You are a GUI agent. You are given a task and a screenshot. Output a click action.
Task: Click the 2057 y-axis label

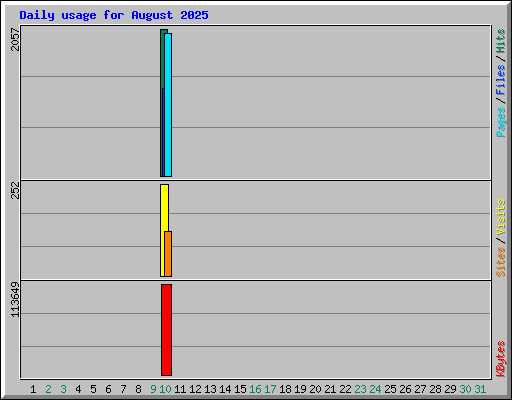[15, 39]
